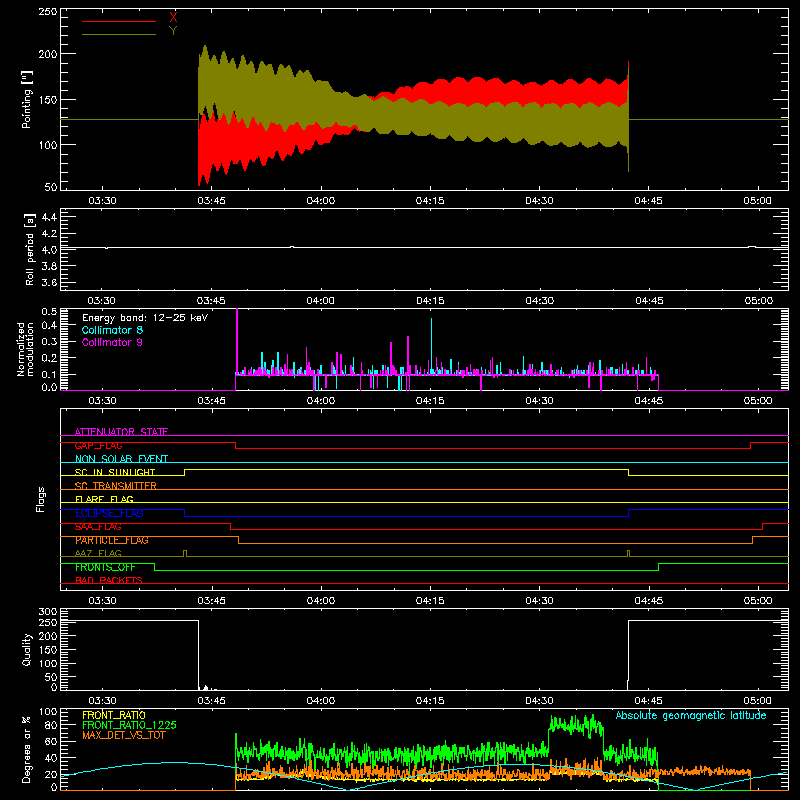Click the Pointing ["] axis title

[27, 99]
